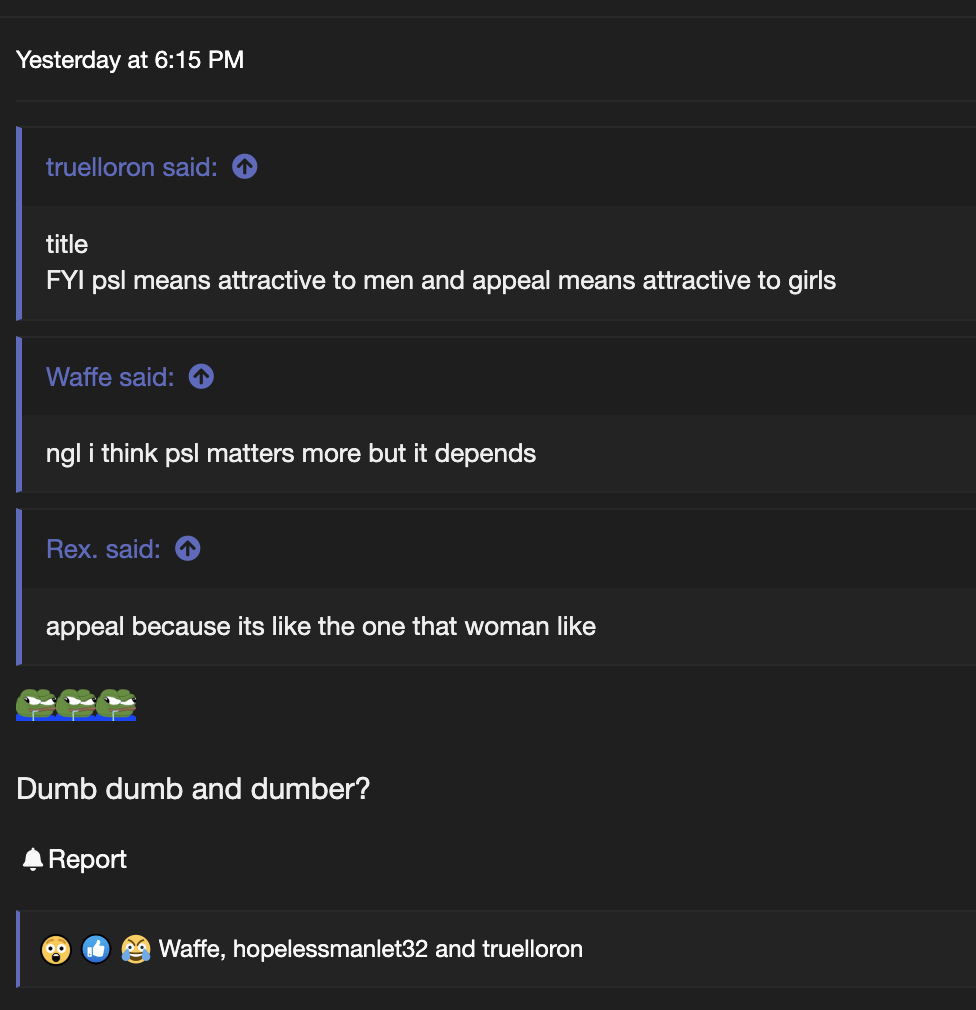Open the 'Rex. said:' quote link

103,549
